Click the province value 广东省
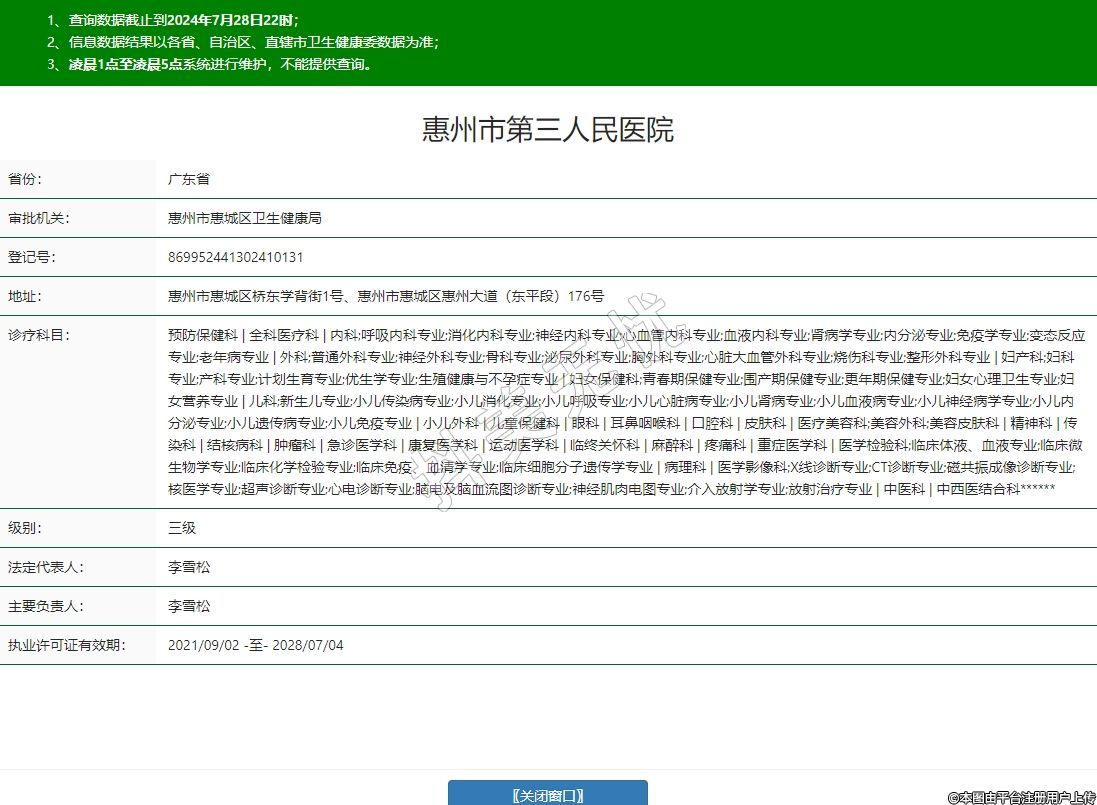This screenshot has height=805, width=1097. point(189,179)
